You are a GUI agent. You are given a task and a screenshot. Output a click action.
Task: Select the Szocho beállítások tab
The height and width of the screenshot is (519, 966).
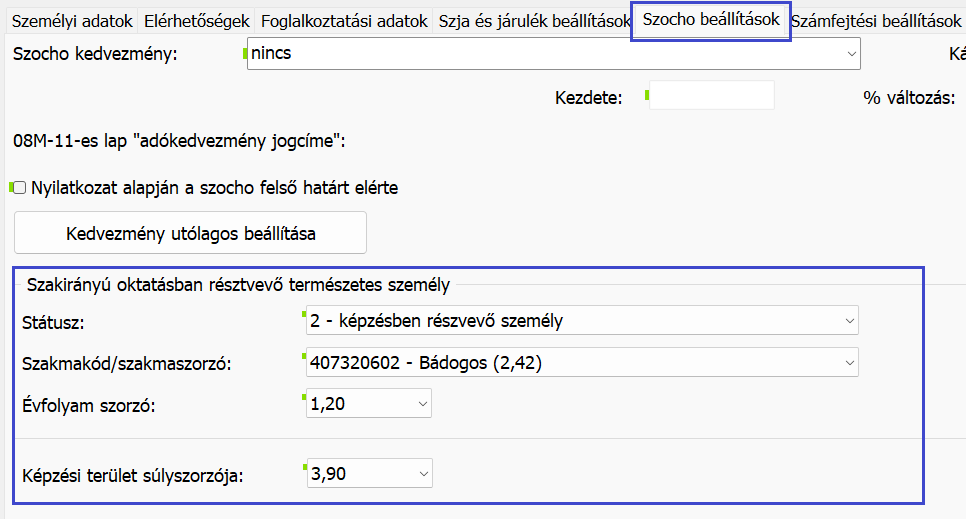point(711,20)
